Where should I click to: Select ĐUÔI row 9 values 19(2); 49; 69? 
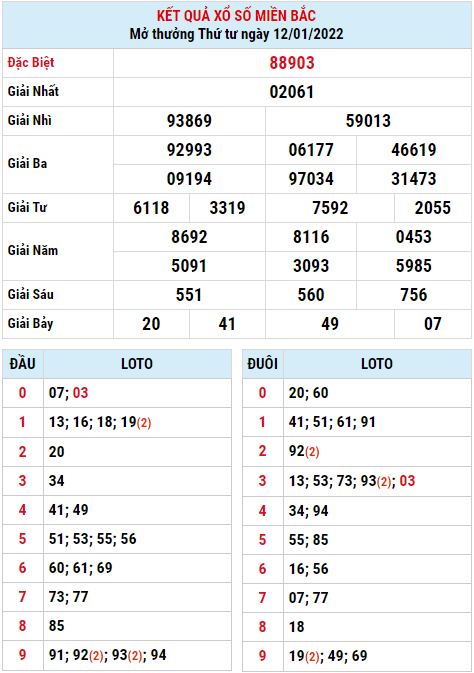coord(328,656)
